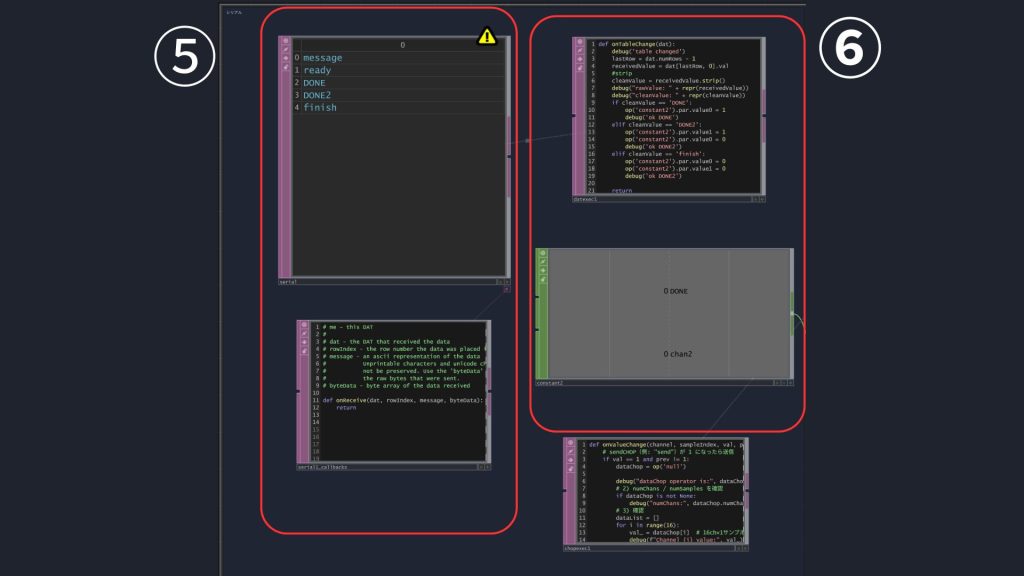Toggle the bottom-most flag on constant2 node

pos(543,279)
